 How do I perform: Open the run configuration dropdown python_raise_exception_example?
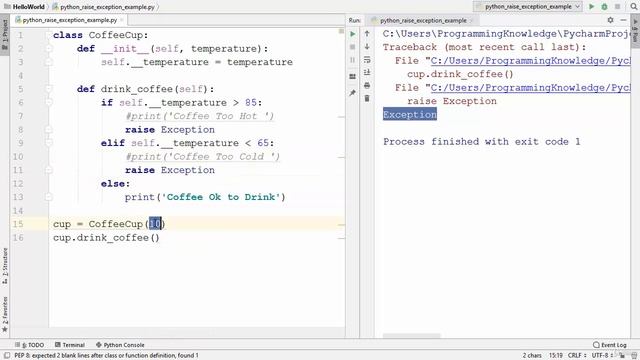coord(528,7)
